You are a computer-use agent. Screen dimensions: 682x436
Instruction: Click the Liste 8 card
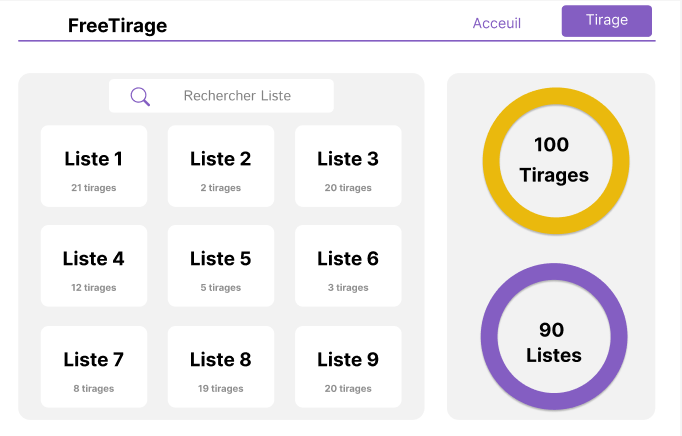221,367
